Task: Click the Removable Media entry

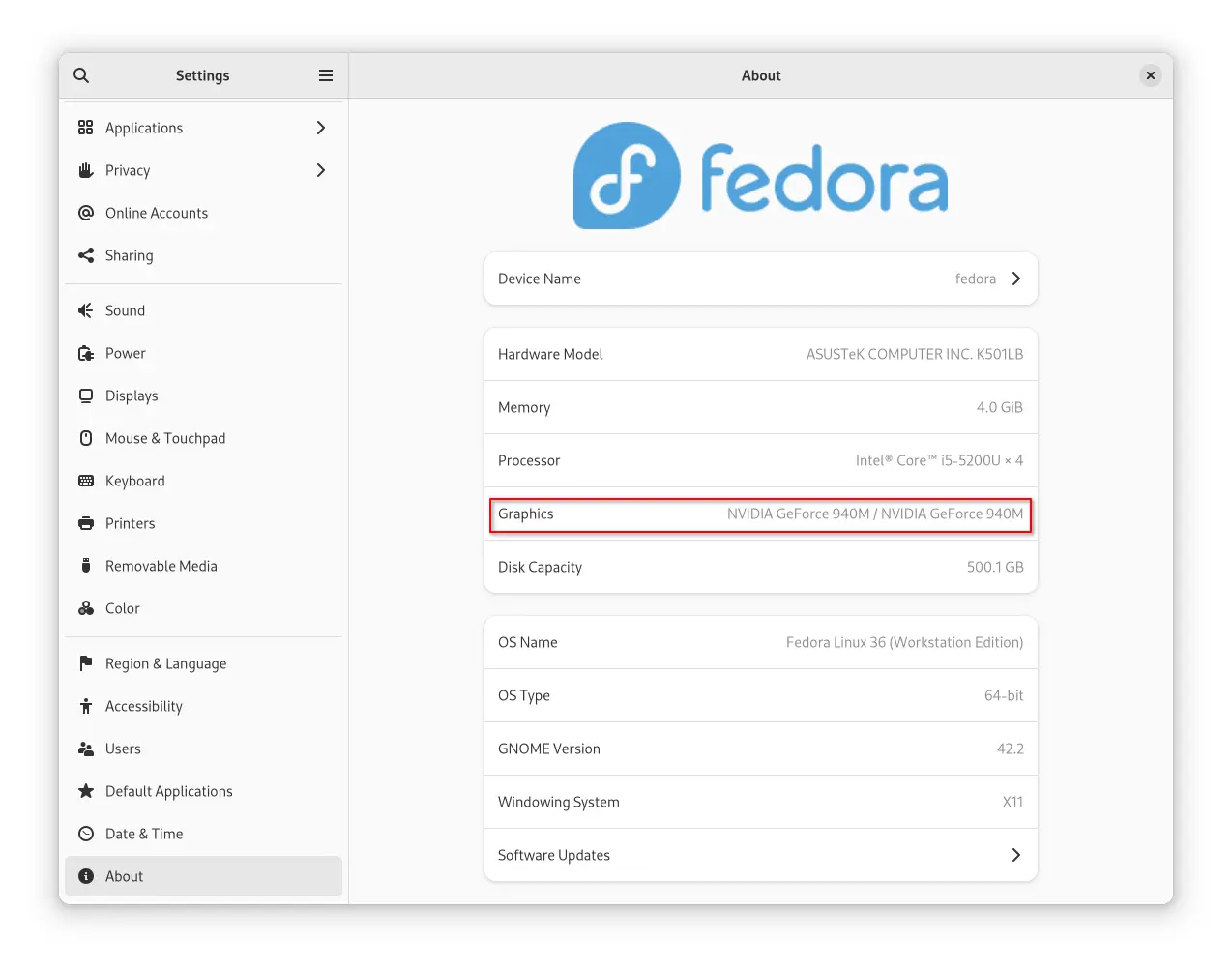Action: (x=161, y=566)
